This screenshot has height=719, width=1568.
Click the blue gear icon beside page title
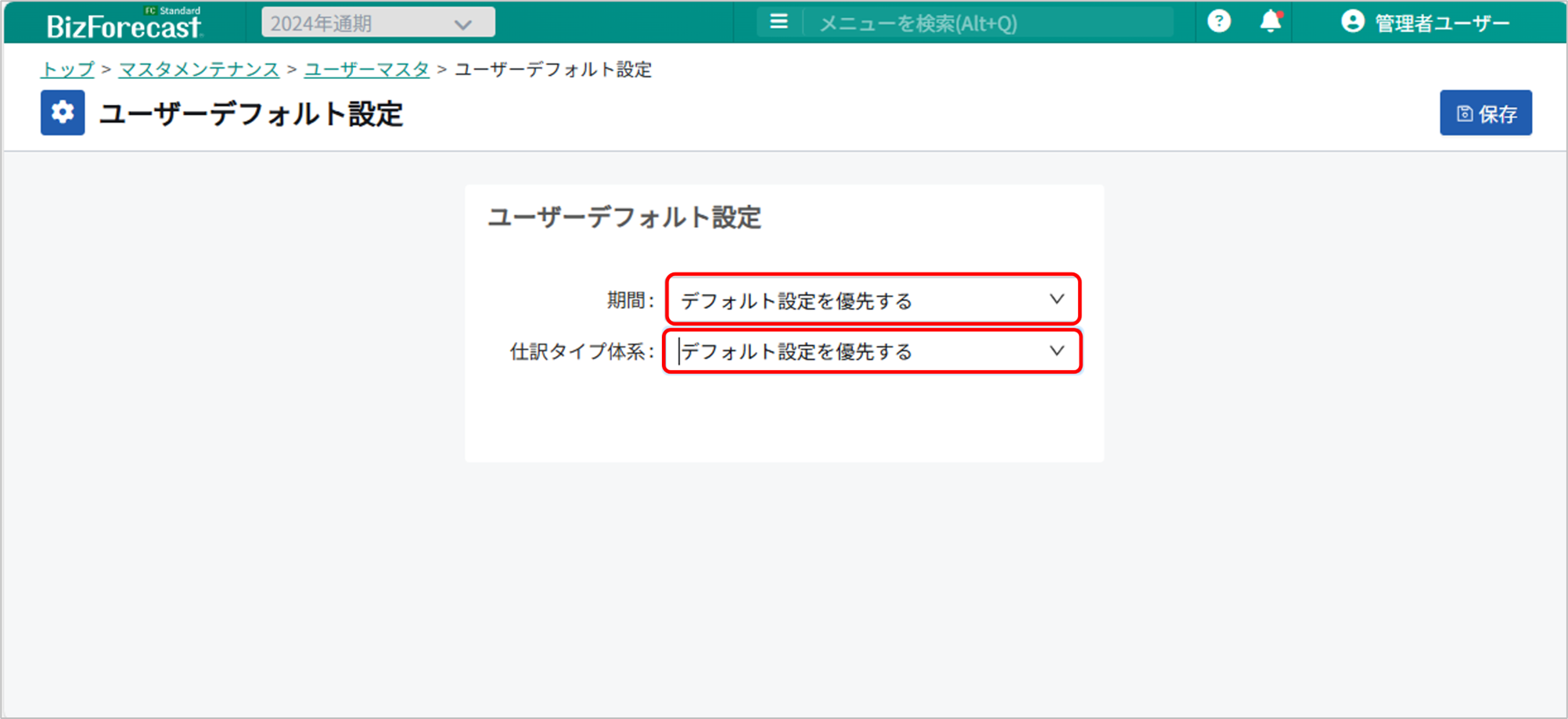coord(63,113)
